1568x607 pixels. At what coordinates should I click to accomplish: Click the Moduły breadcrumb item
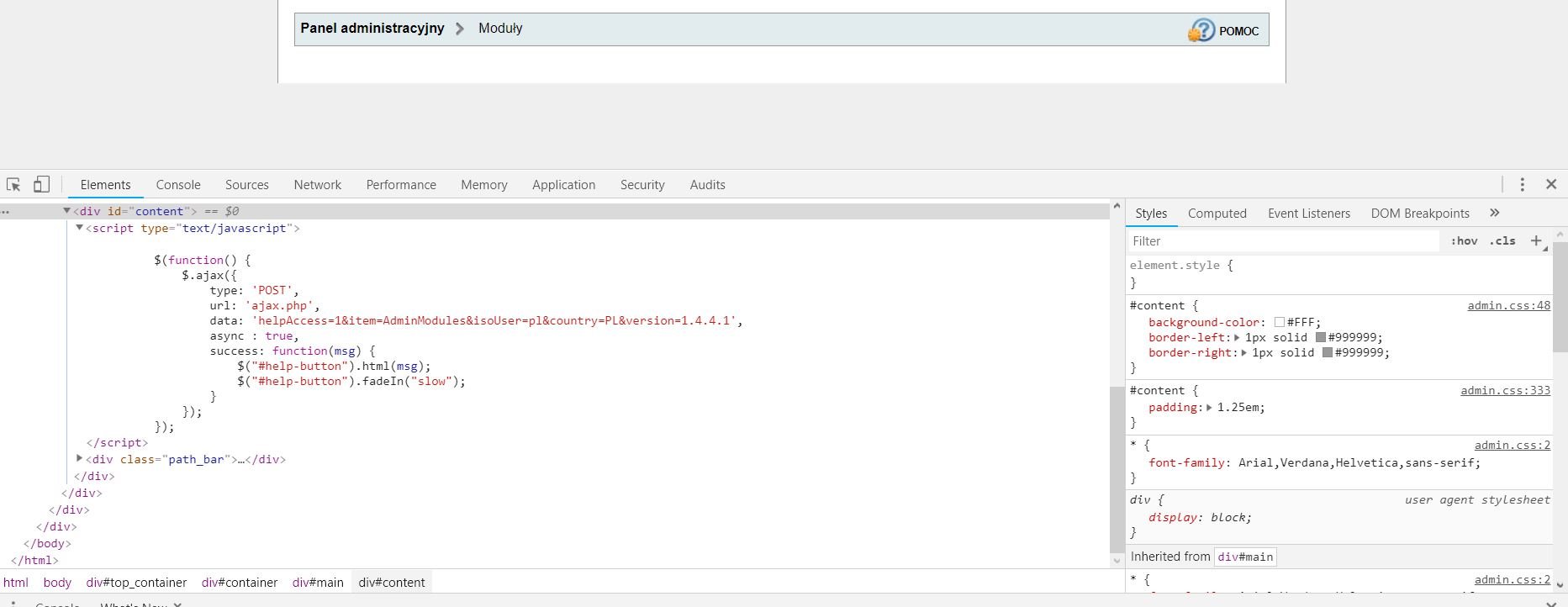tap(500, 28)
